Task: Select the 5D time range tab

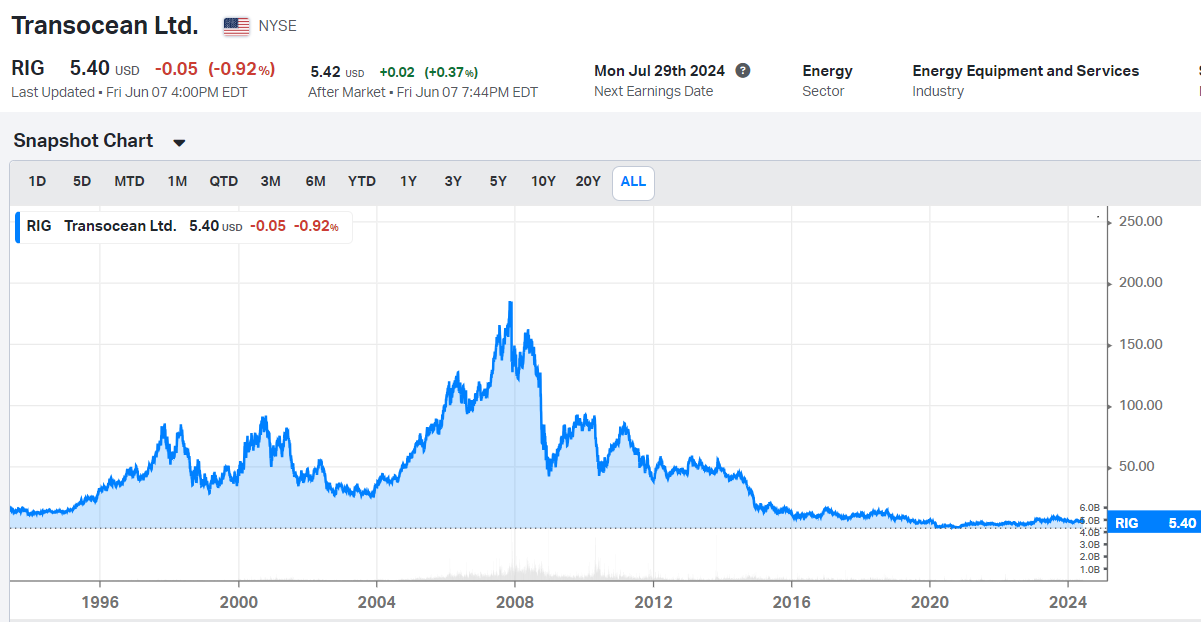Action: tap(82, 181)
